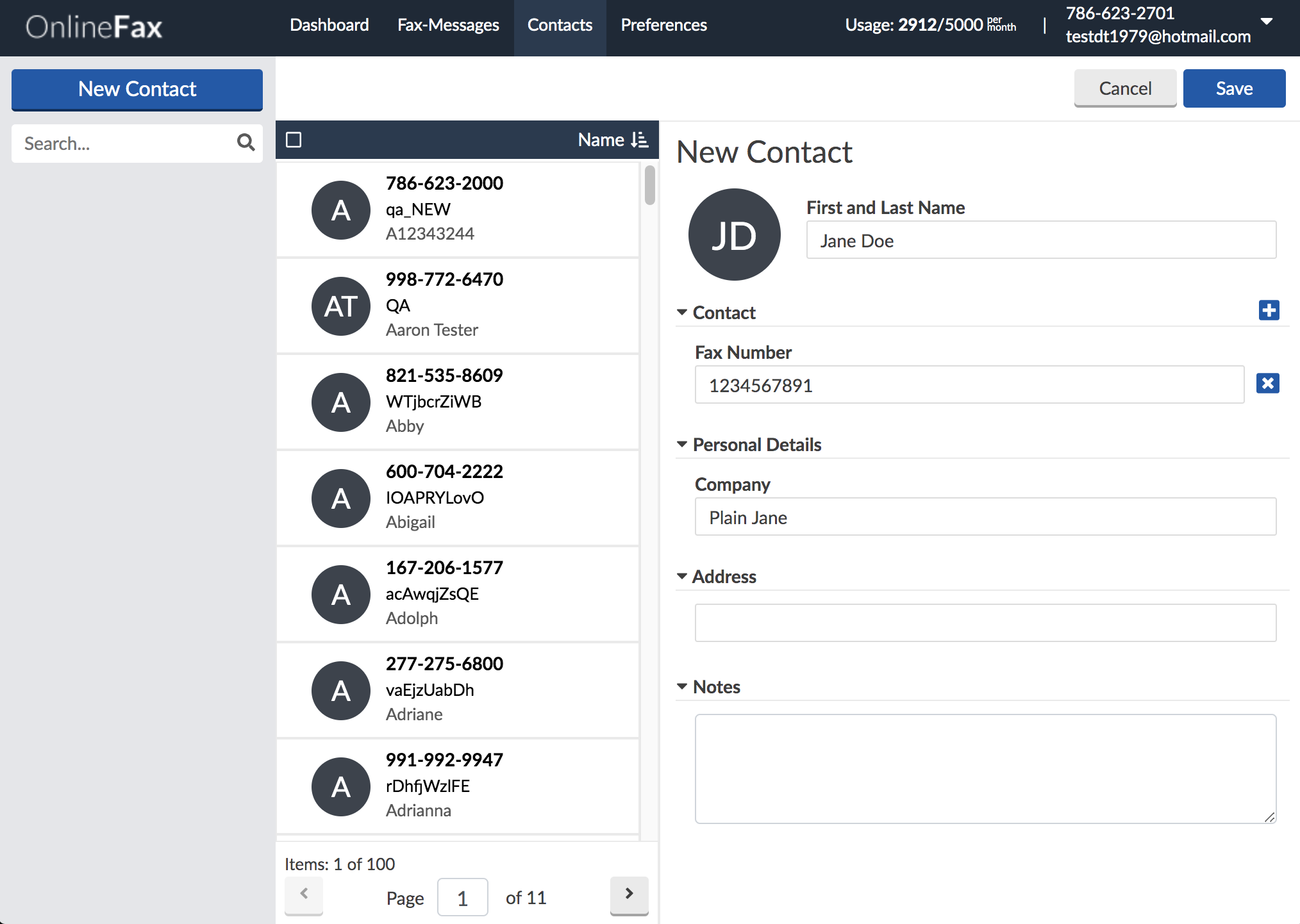Image resolution: width=1300 pixels, height=924 pixels.
Task: Open the Fax-Messages tab
Action: (x=448, y=26)
